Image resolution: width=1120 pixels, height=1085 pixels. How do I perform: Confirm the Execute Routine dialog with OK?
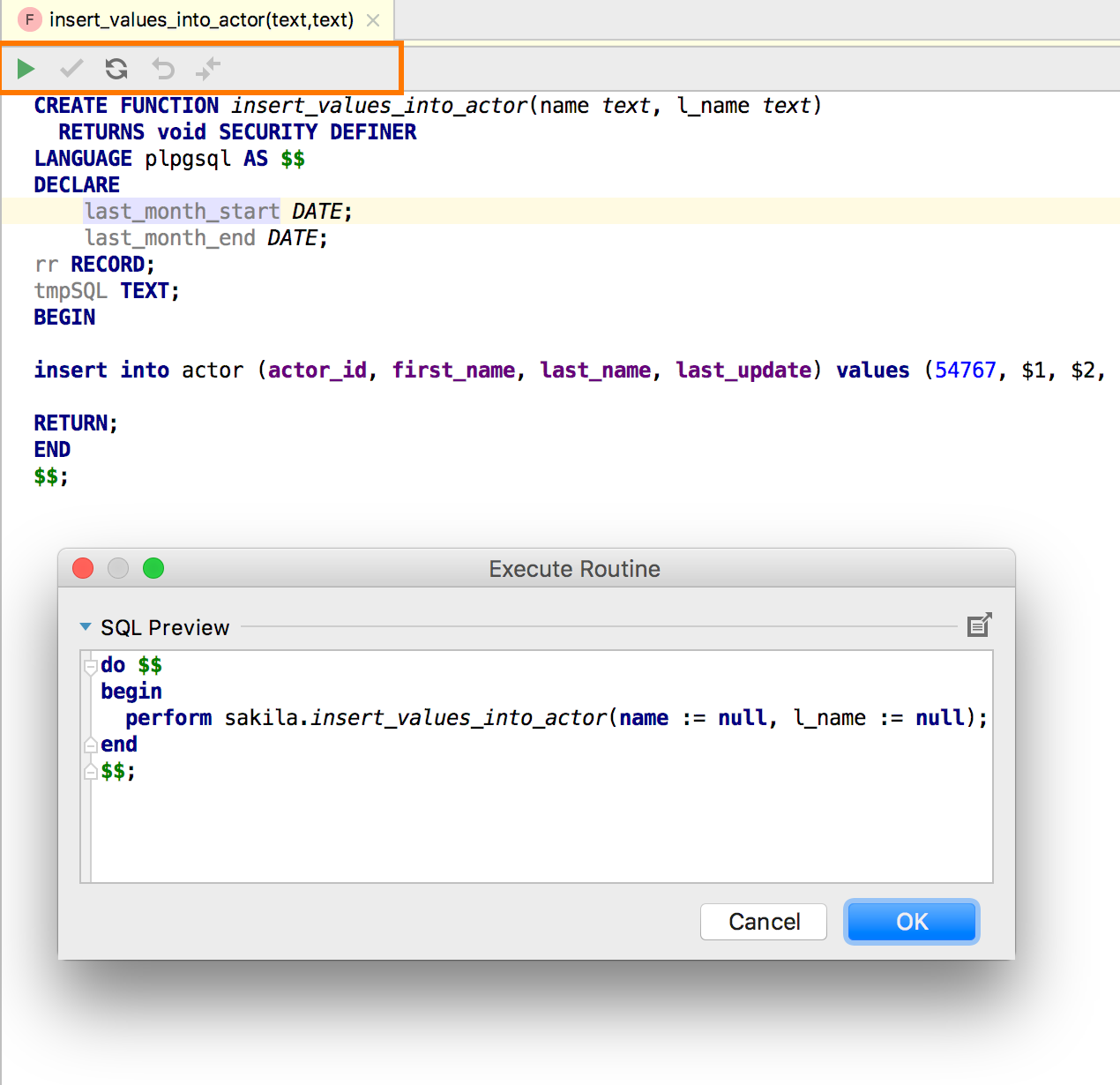(912, 922)
